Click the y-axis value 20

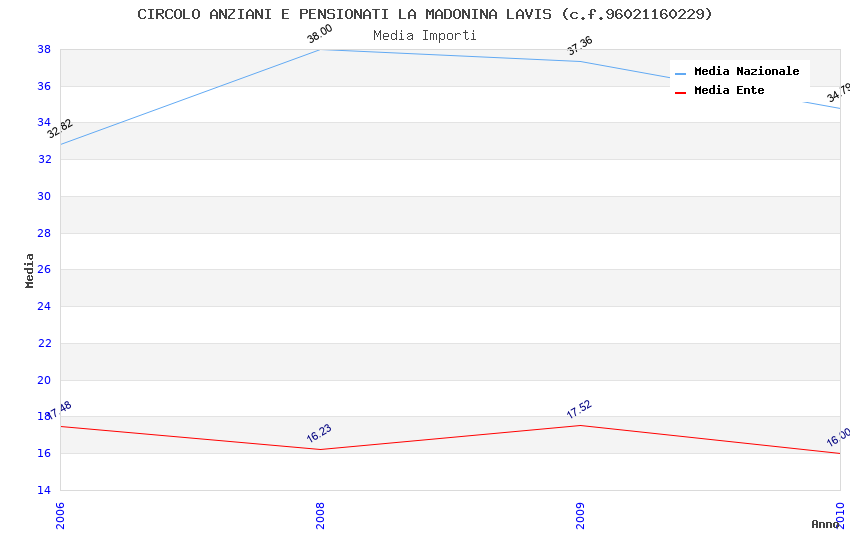click(44, 380)
